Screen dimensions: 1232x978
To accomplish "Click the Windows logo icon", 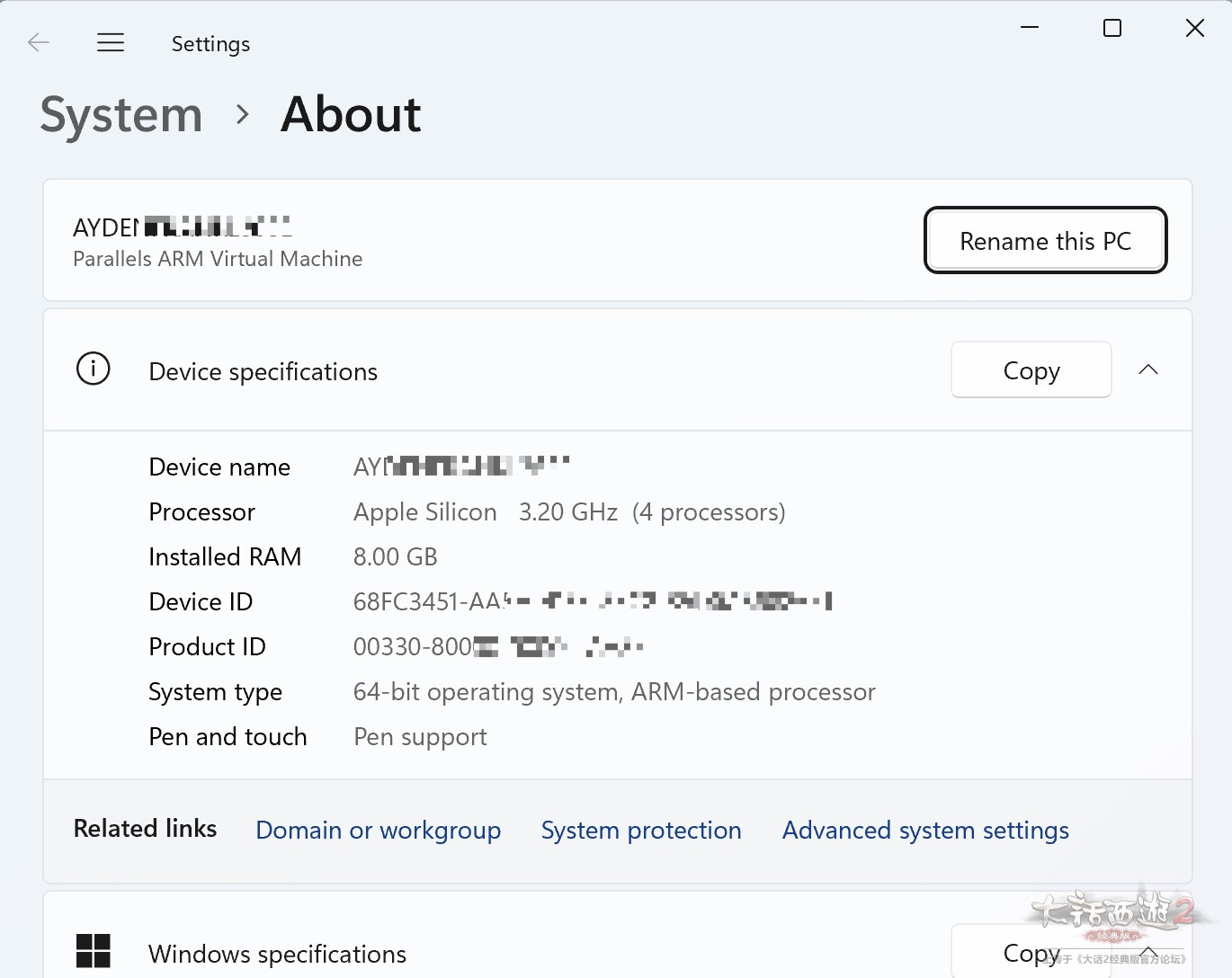I will coord(94,951).
